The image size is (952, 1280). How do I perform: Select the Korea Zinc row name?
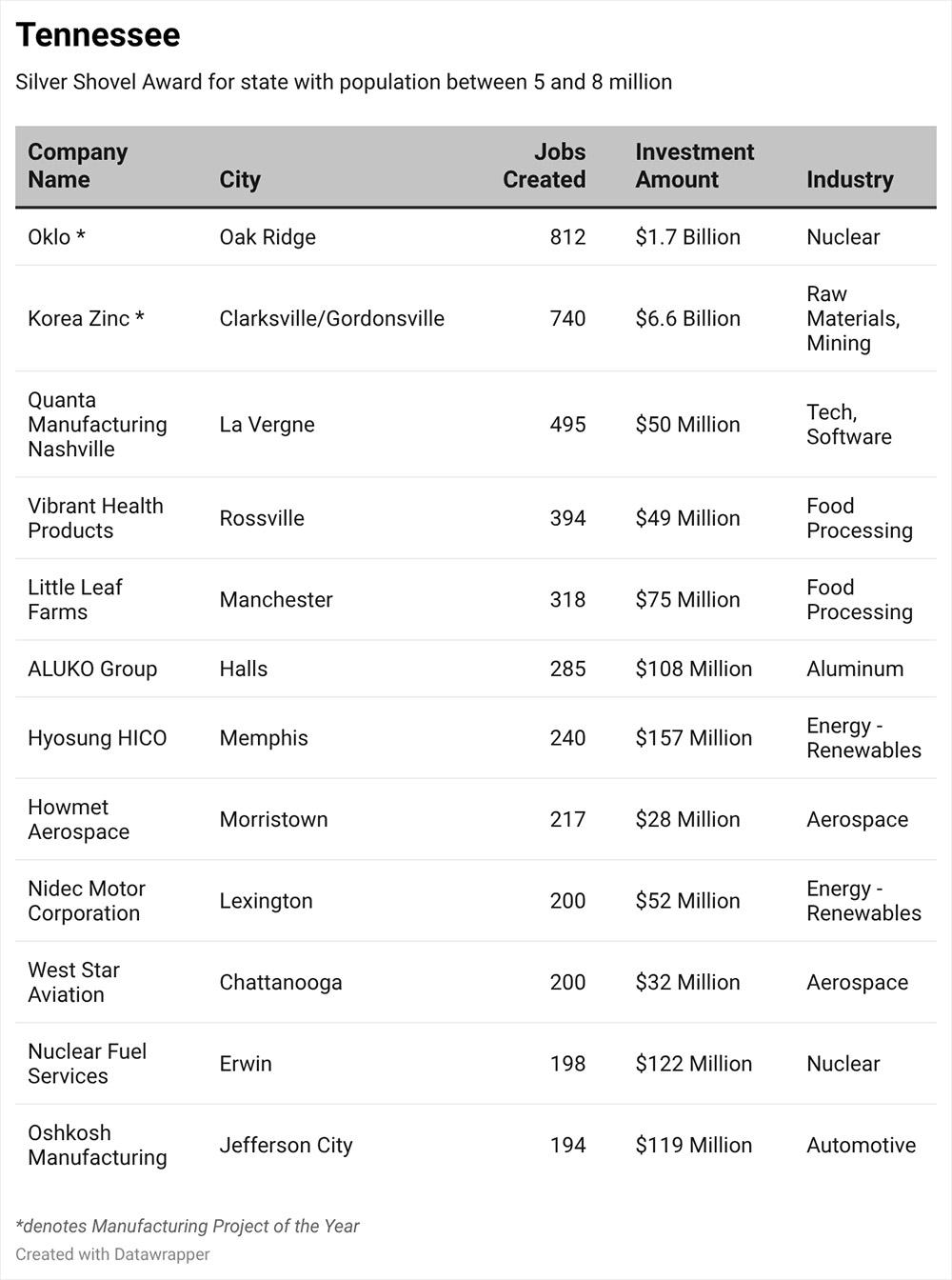pos(86,319)
